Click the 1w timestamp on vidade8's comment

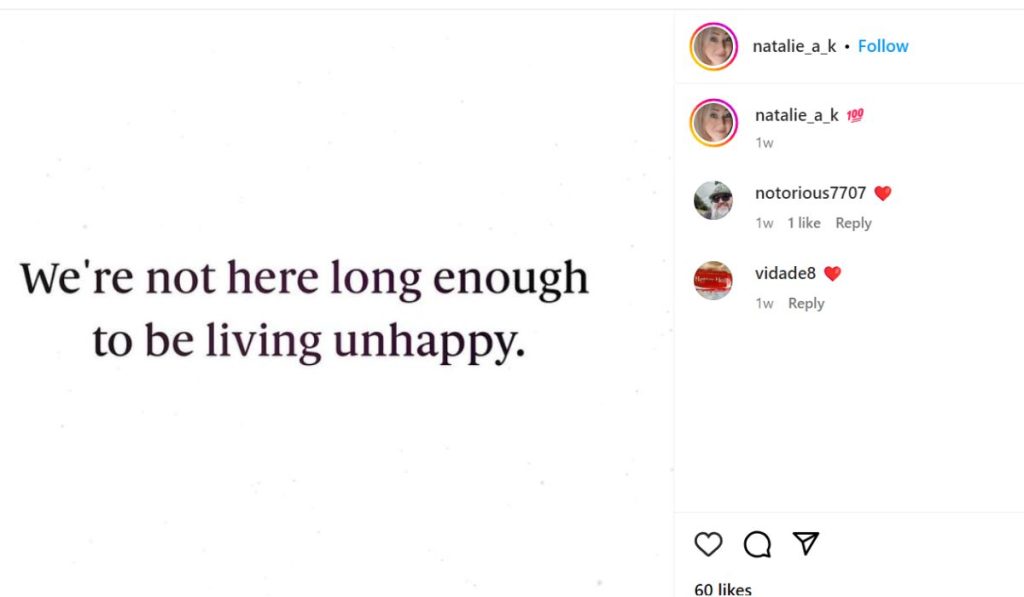764,303
